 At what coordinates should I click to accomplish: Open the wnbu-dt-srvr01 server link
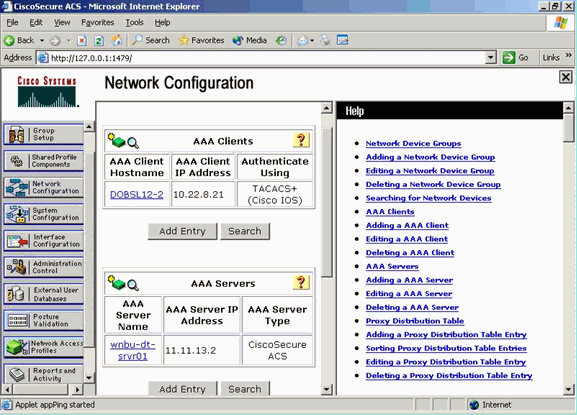coord(132,350)
